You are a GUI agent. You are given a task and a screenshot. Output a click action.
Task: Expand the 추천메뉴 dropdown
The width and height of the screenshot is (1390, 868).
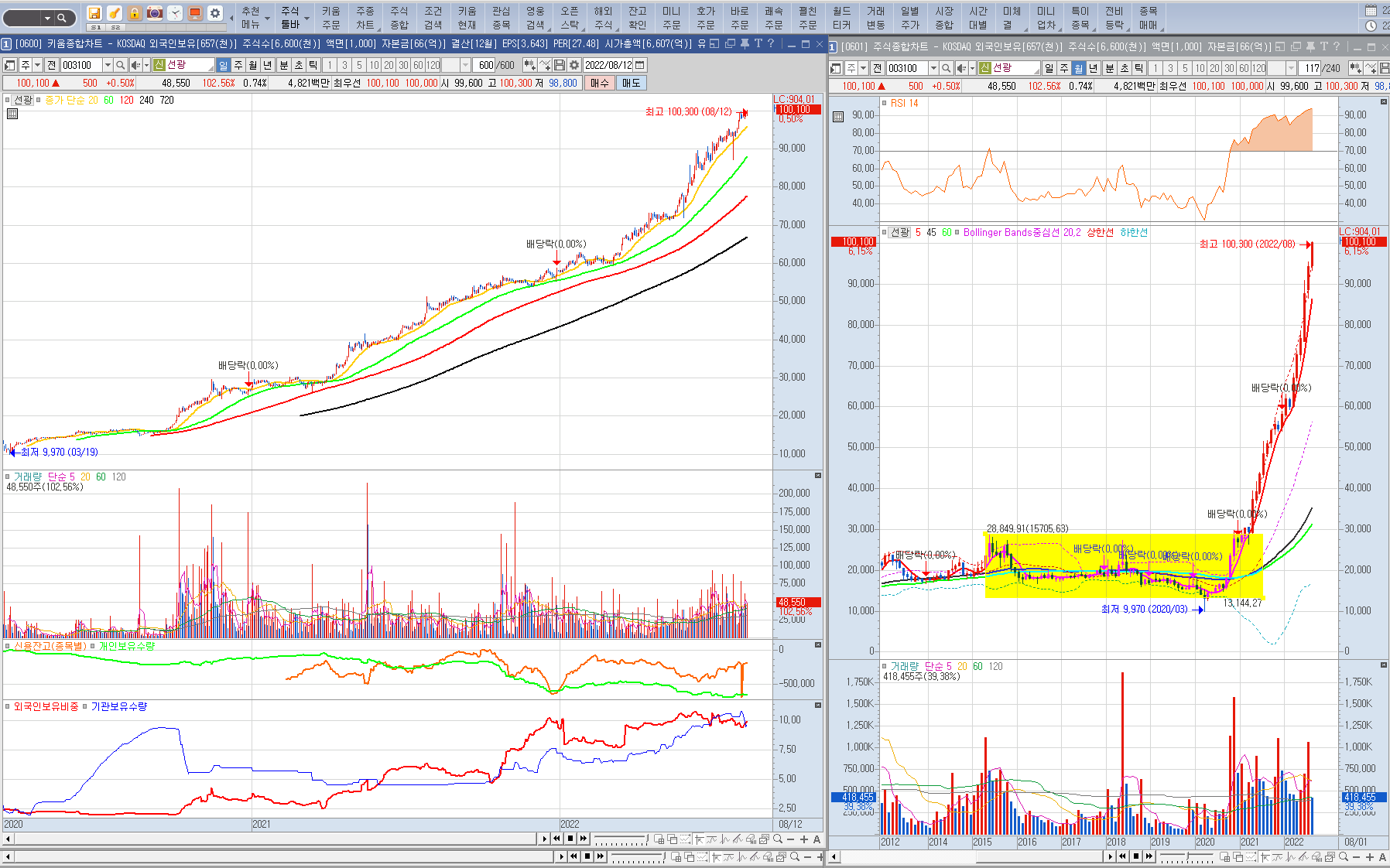[255, 18]
